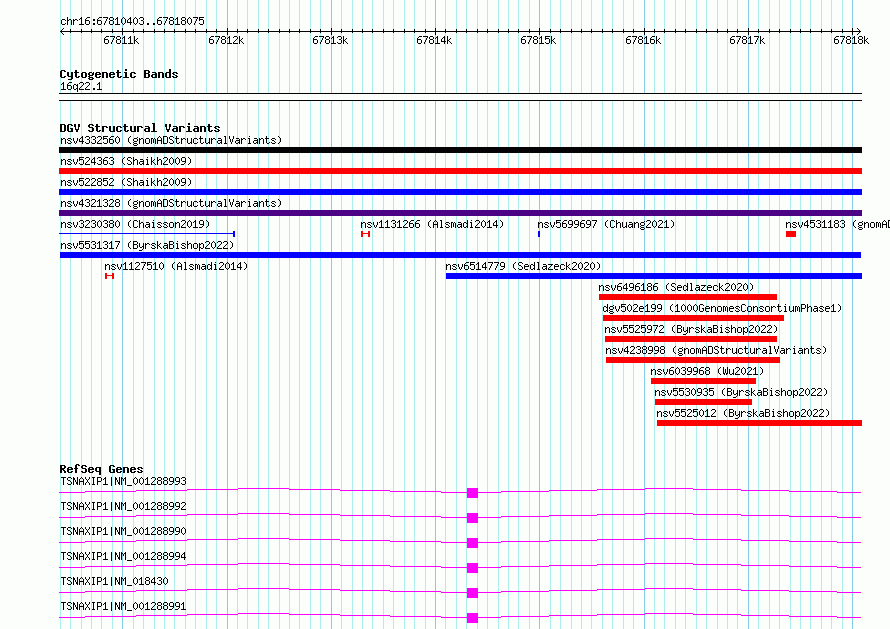Click the magenta exon box on TSNAXIP1 NM_018430

pos(472,593)
